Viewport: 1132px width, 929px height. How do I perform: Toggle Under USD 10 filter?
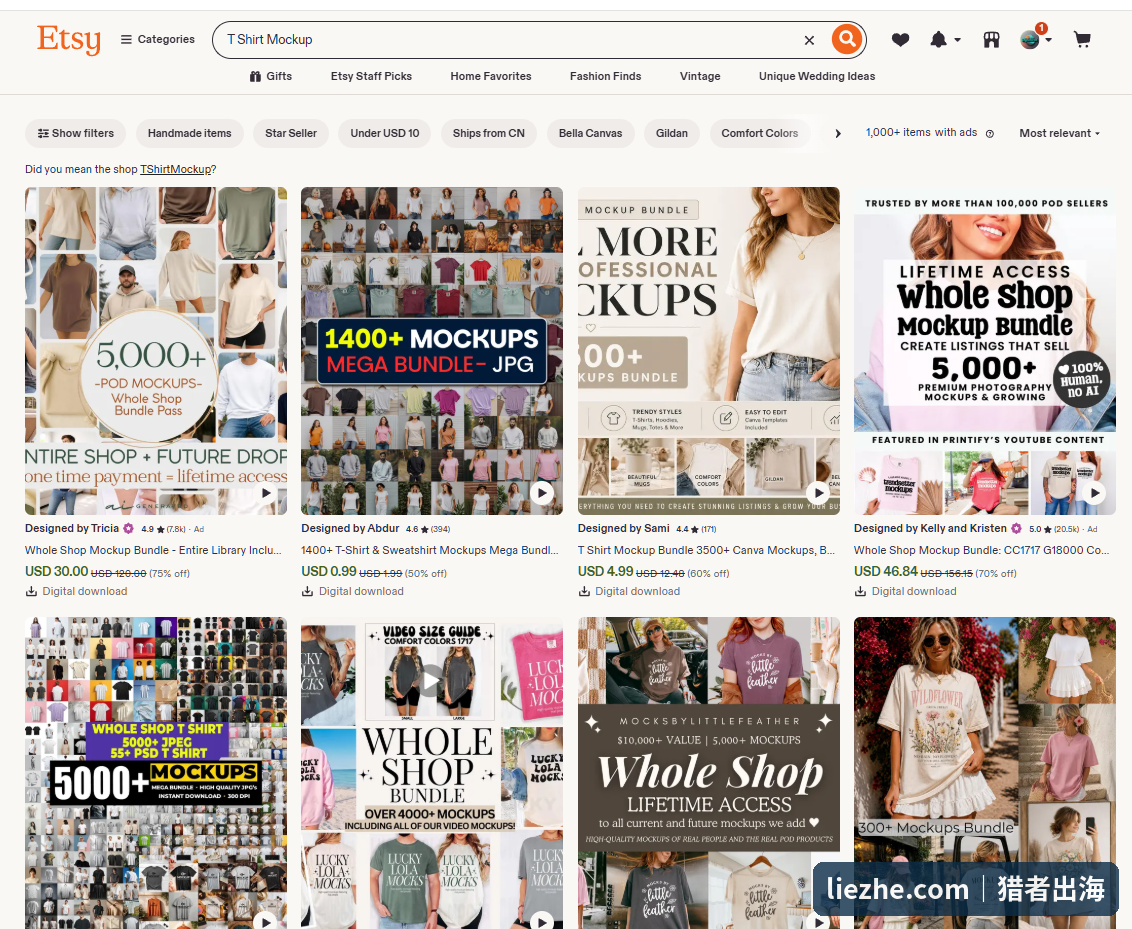coord(385,133)
